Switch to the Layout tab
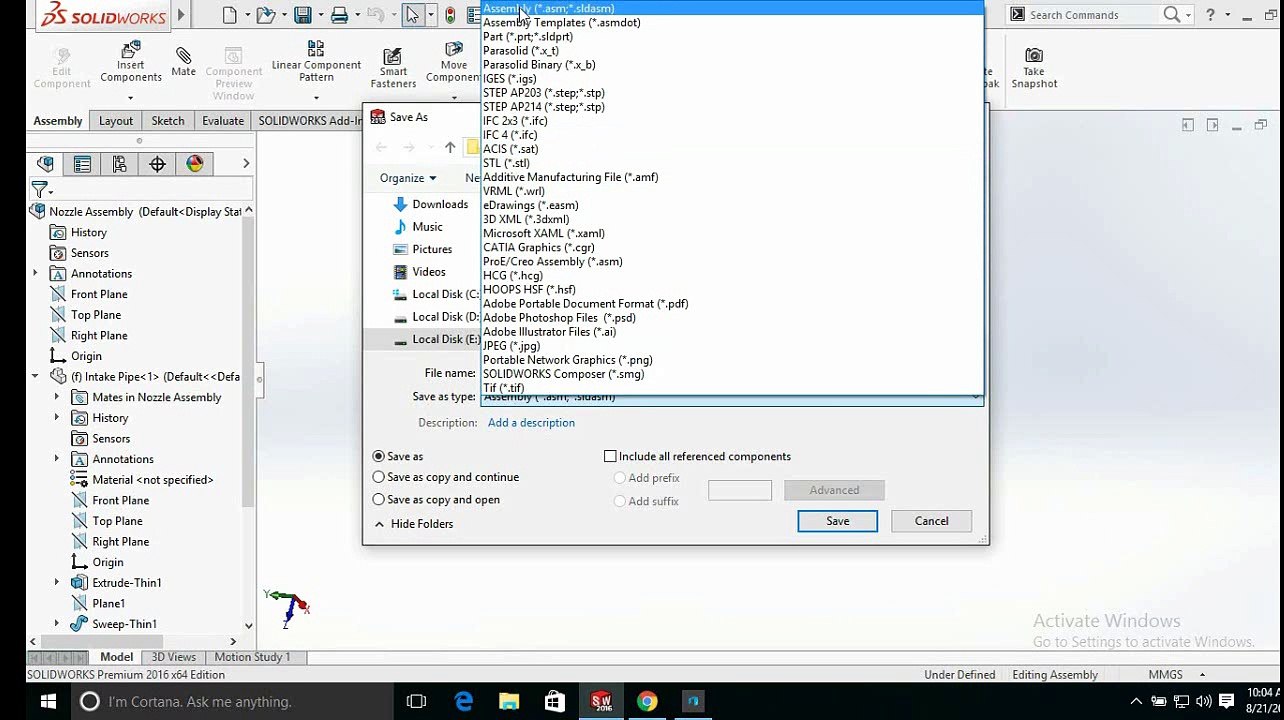This screenshot has height=720, width=1284. click(115, 121)
